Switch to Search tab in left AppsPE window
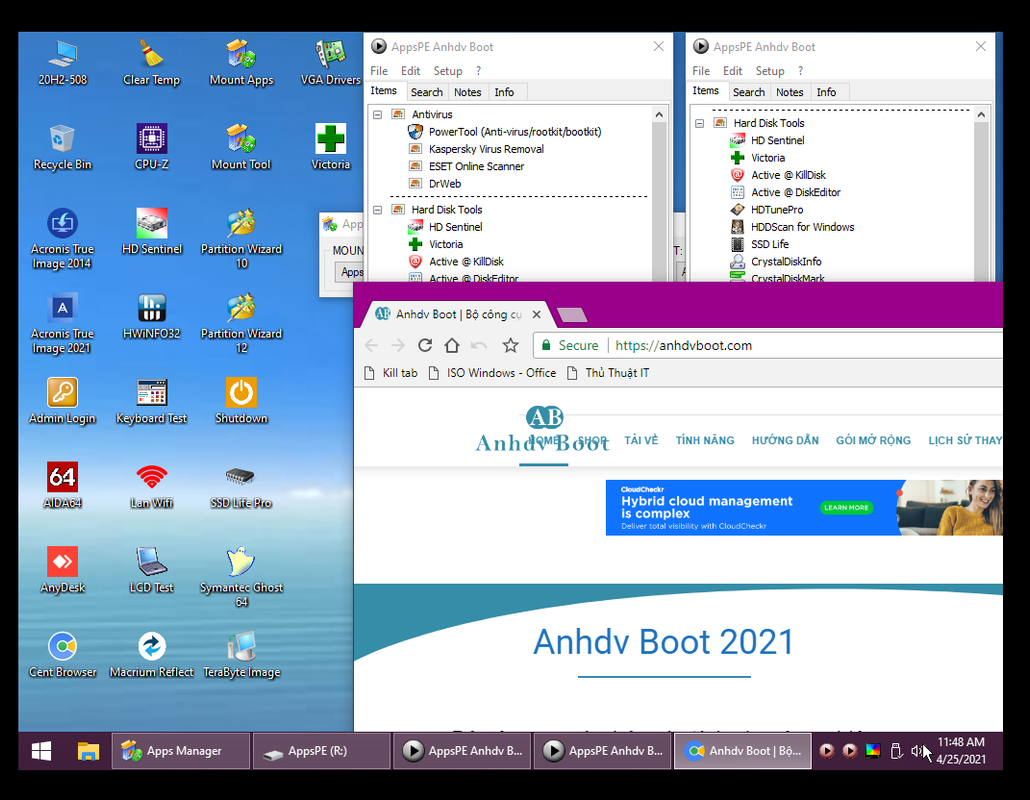Viewport: 1030px width, 800px height. 427,92
